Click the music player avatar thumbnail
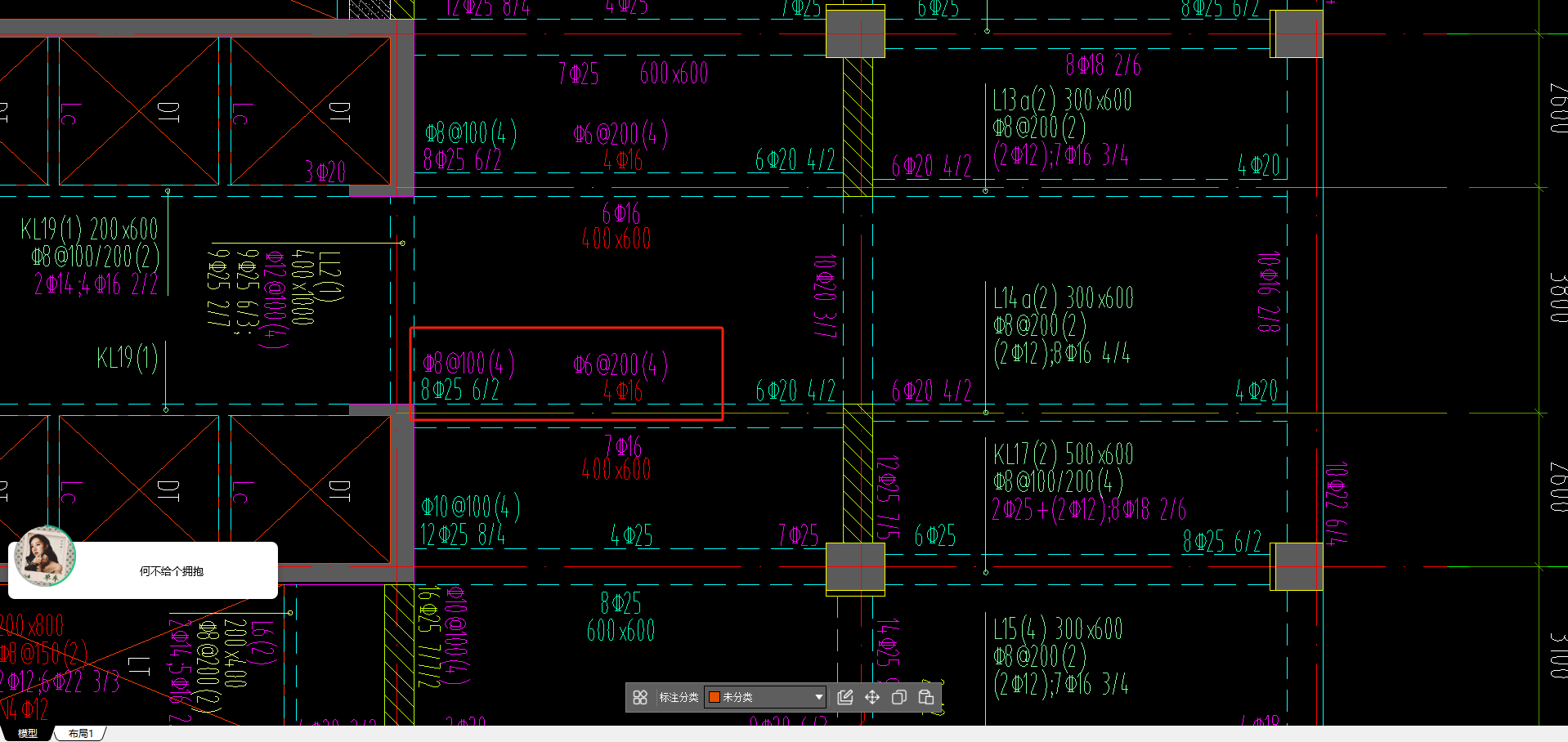The height and width of the screenshot is (742, 1568). click(45, 556)
